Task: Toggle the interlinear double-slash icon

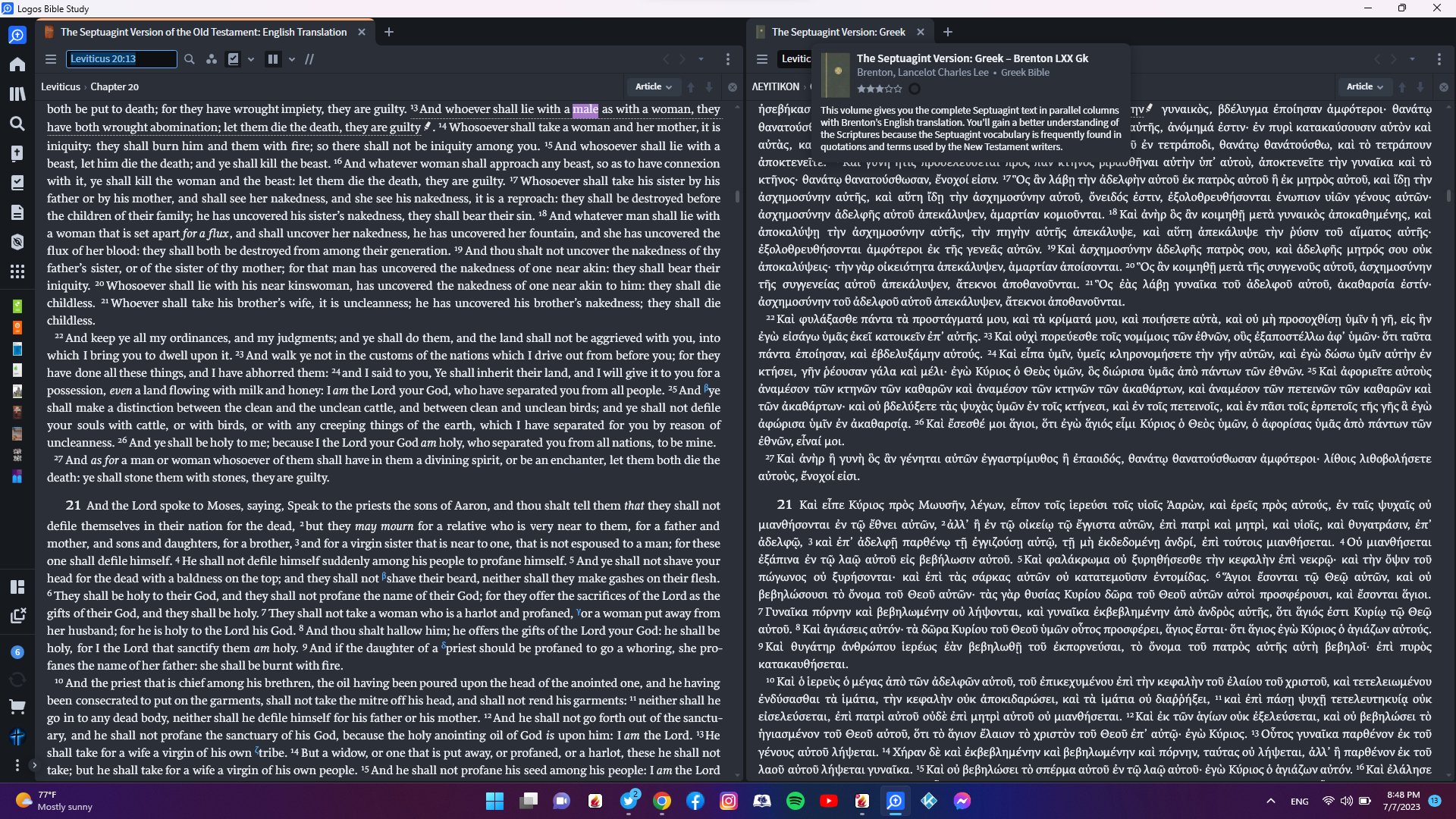Action: pos(309,59)
